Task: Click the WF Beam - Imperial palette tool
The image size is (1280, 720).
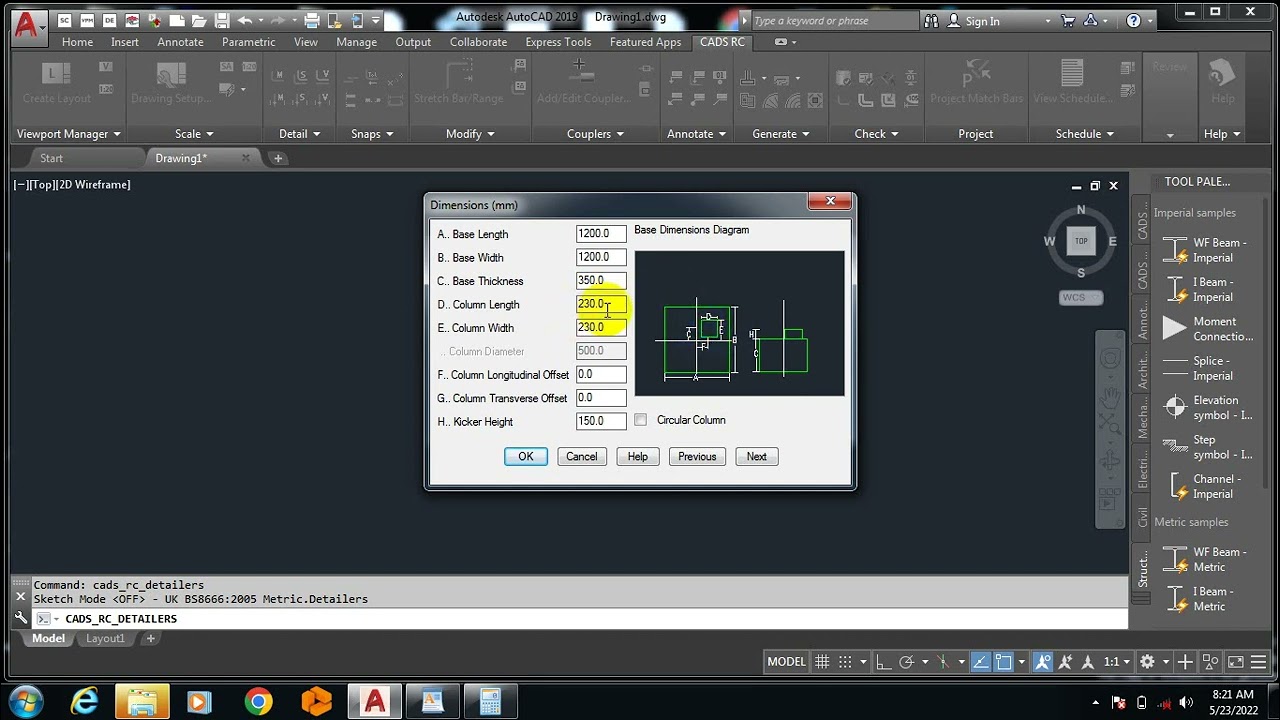Action: point(1206,250)
